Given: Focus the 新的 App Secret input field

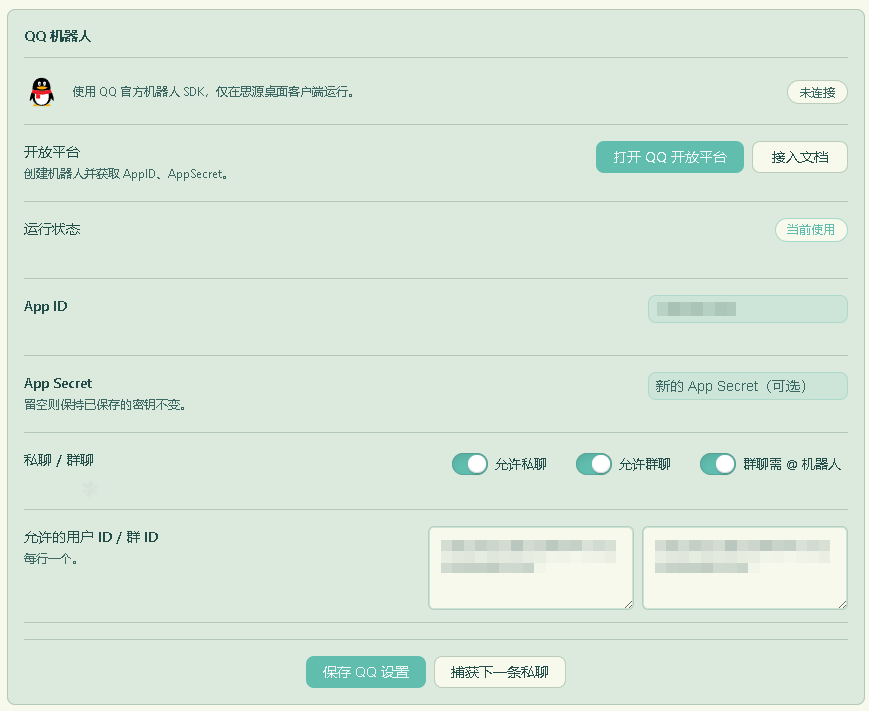Looking at the screenshot, I should pyautogui.click(x=748, y=386).
